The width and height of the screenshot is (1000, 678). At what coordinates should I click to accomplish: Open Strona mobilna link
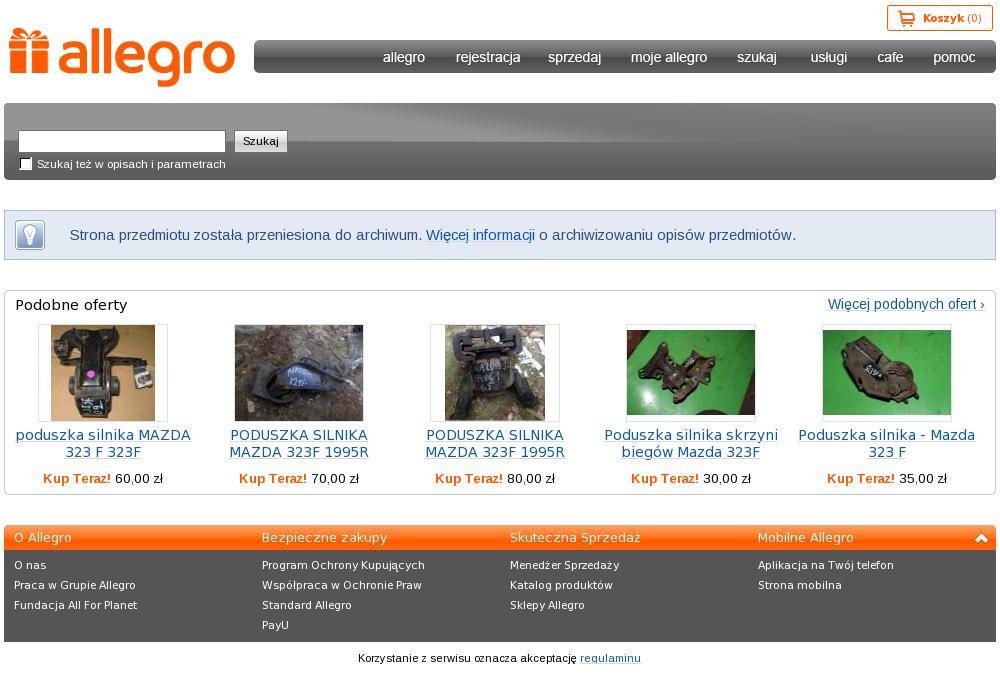coord(799,585)
